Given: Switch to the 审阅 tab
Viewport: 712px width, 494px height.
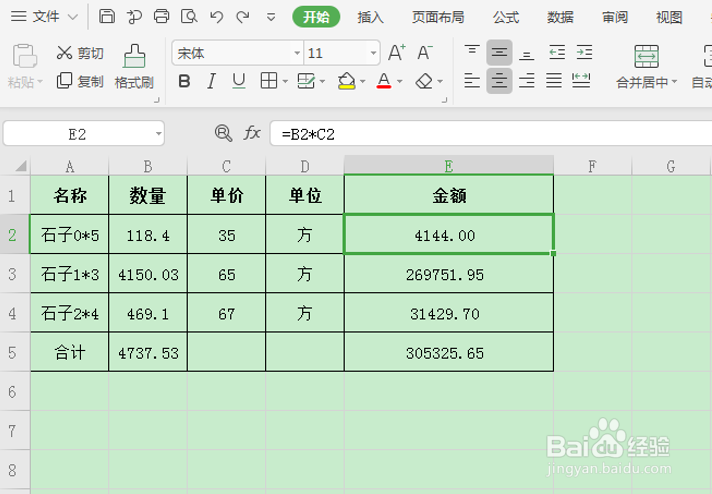Looking at the screenshot, I should pos(615,17).
